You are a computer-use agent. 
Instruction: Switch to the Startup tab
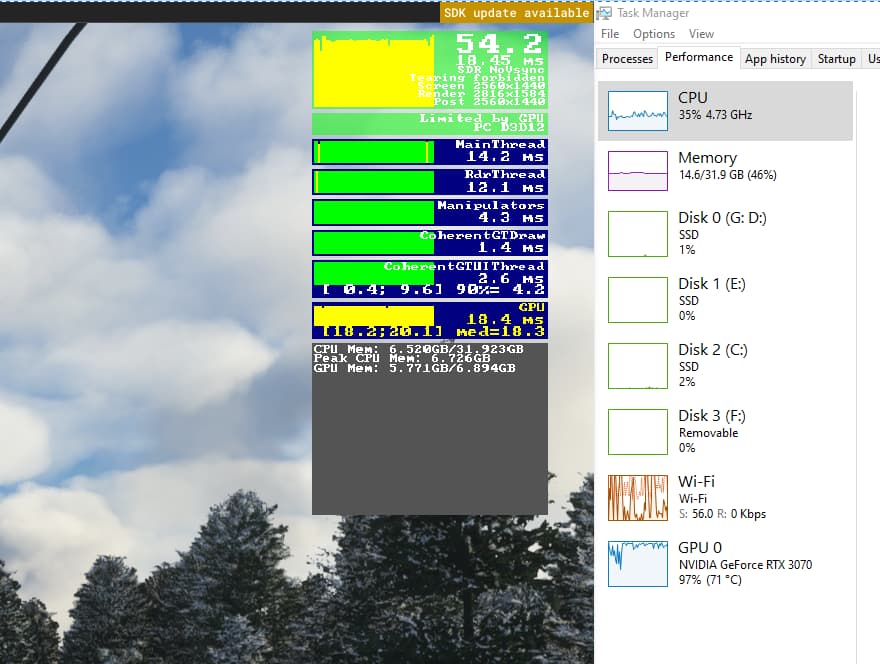pos(837,58)
